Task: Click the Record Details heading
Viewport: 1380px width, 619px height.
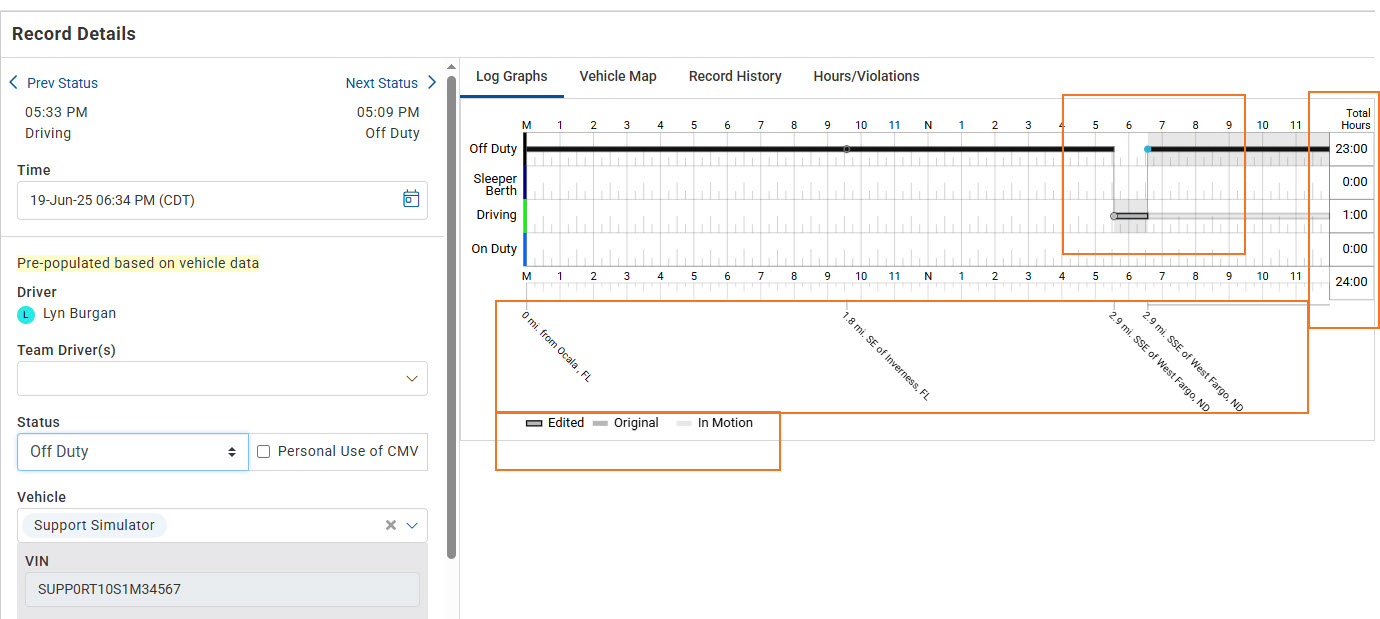Action: point(74,34)
